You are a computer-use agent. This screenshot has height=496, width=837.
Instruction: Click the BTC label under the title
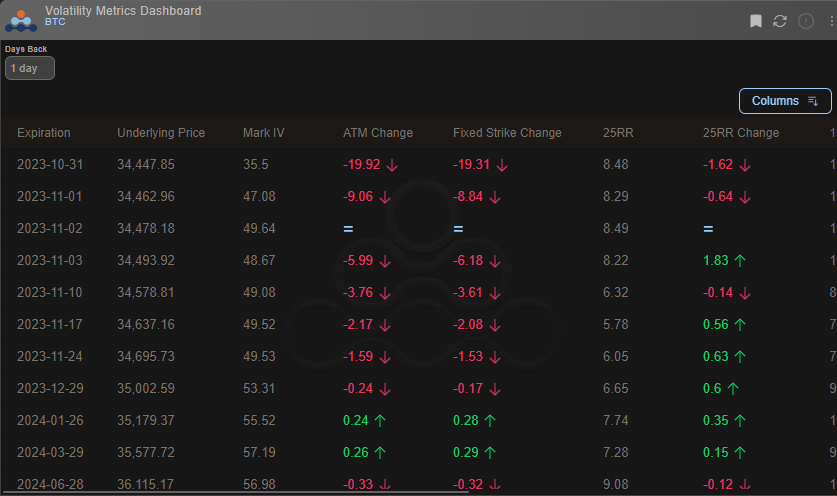(55, 22)
